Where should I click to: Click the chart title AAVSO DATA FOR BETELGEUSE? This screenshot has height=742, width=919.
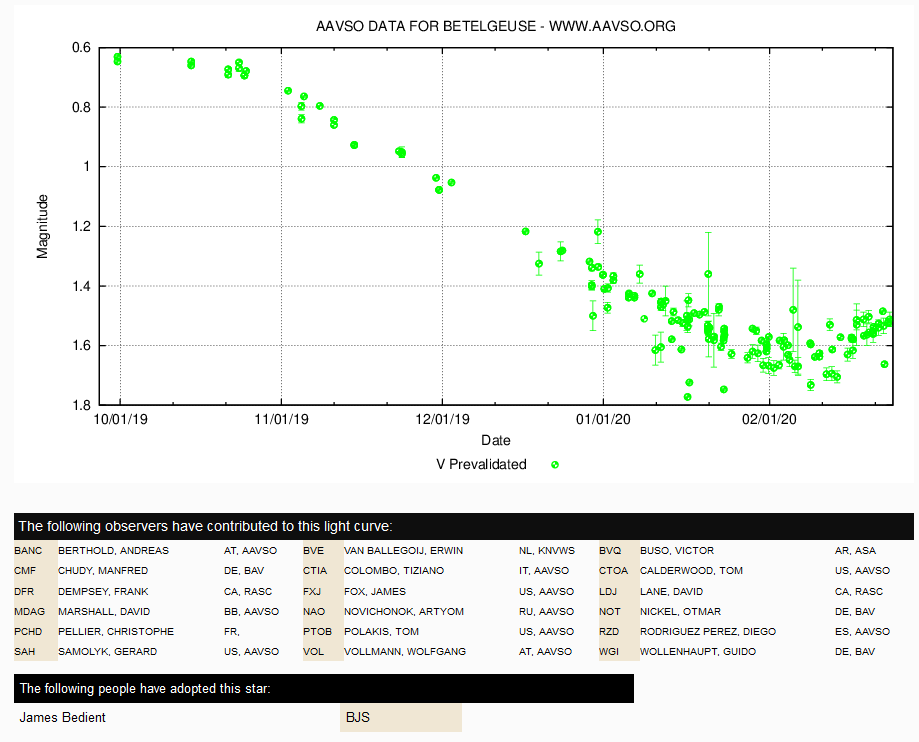click(x=426, y=26)
